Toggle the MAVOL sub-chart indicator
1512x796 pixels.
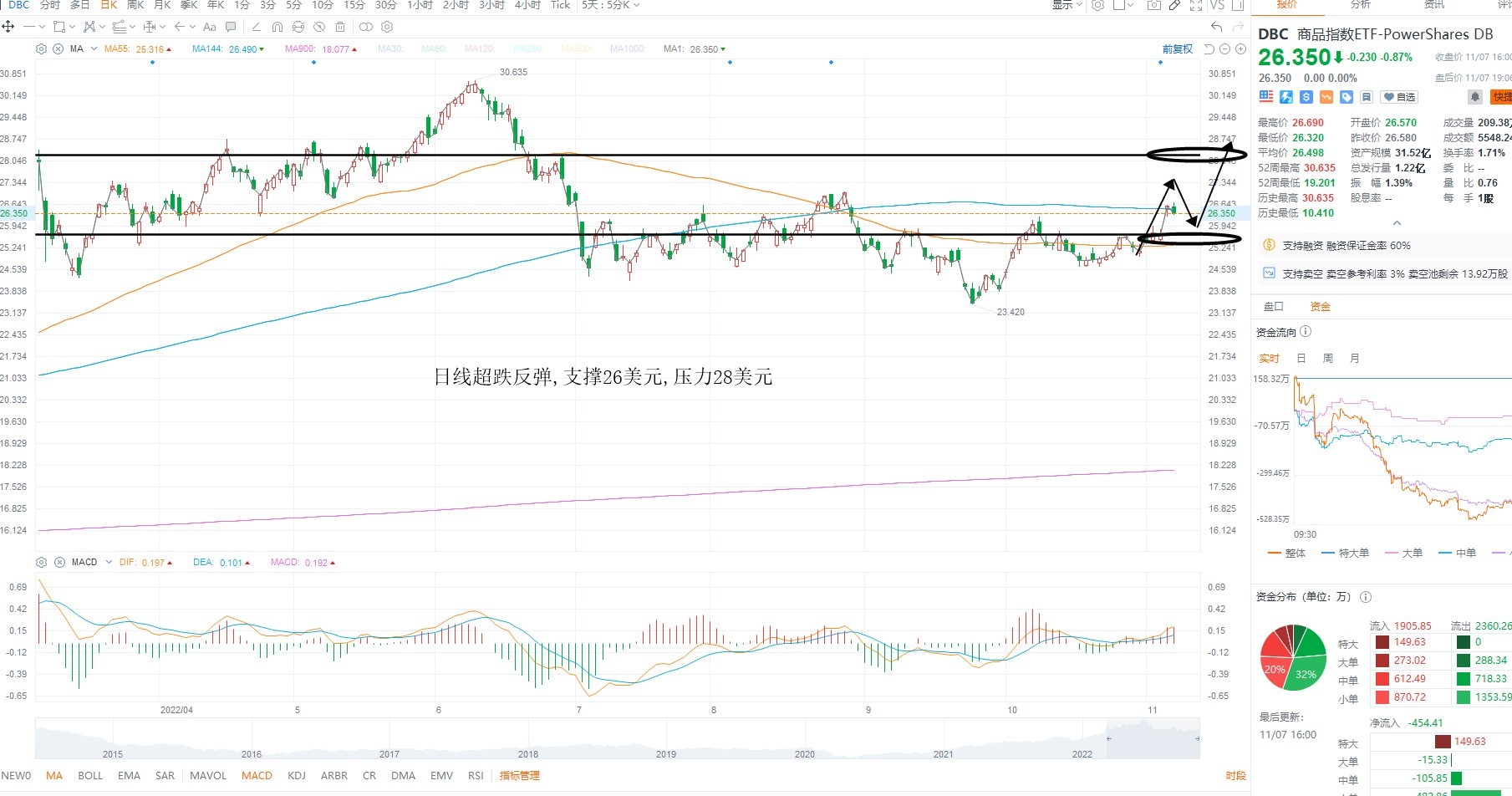tap(208, 775)
